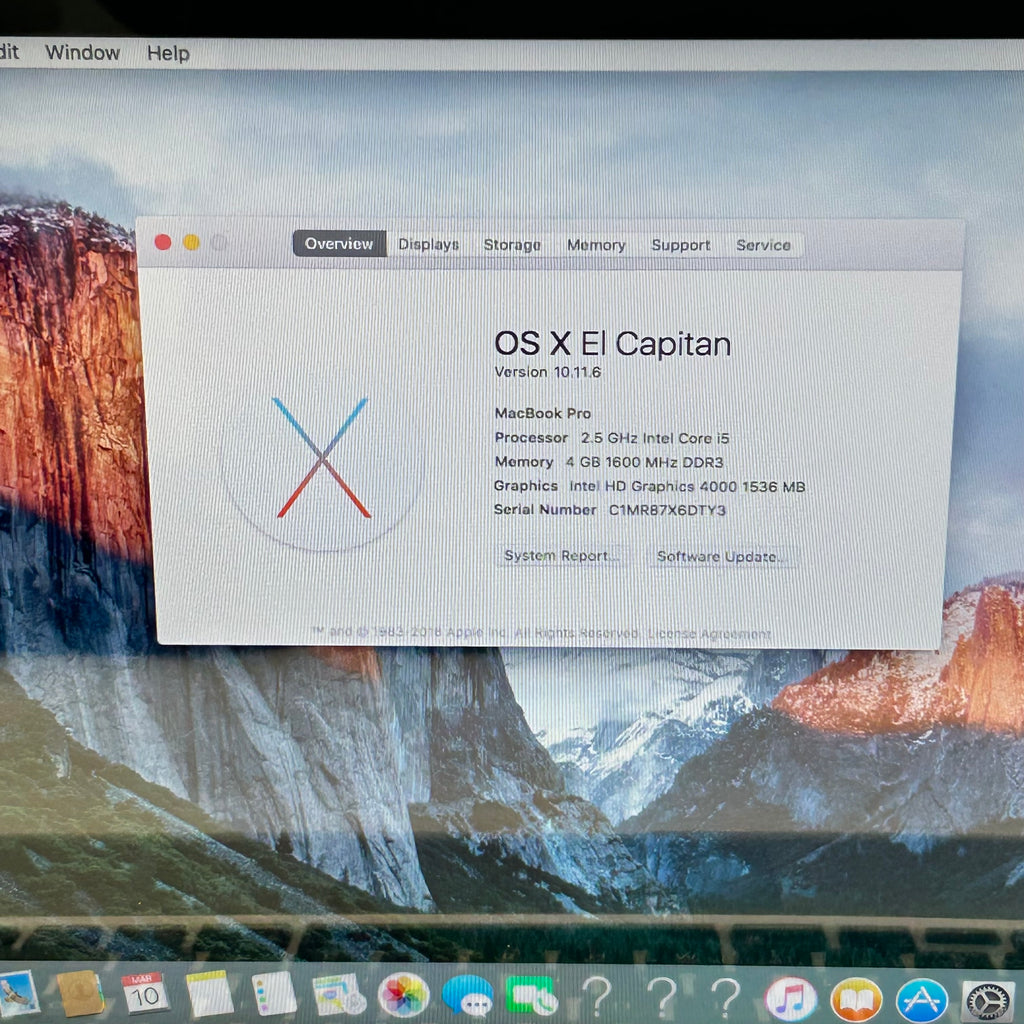Switch to the Displays tab
Viewport: 1024px width, 1024px height.
tap(428, 244)
